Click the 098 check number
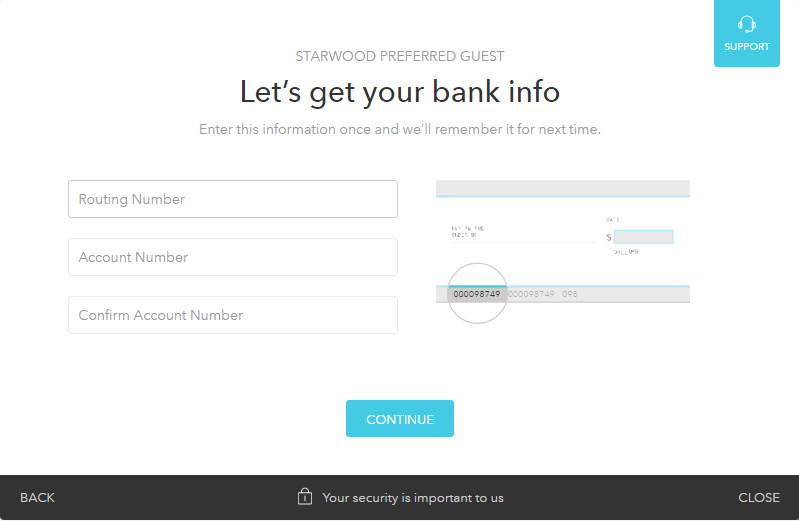Image resolution: width=799 pixels, height=521 pixels. 569,295
